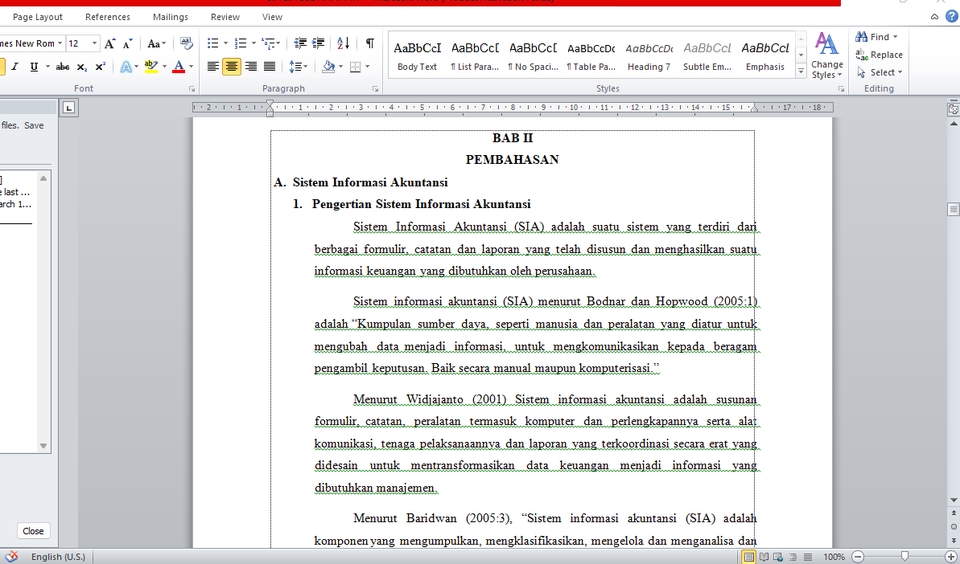The width and height of the screenshot is (960, 564).
Task: Select Web Layout view
Action: (x=778, y=557)
